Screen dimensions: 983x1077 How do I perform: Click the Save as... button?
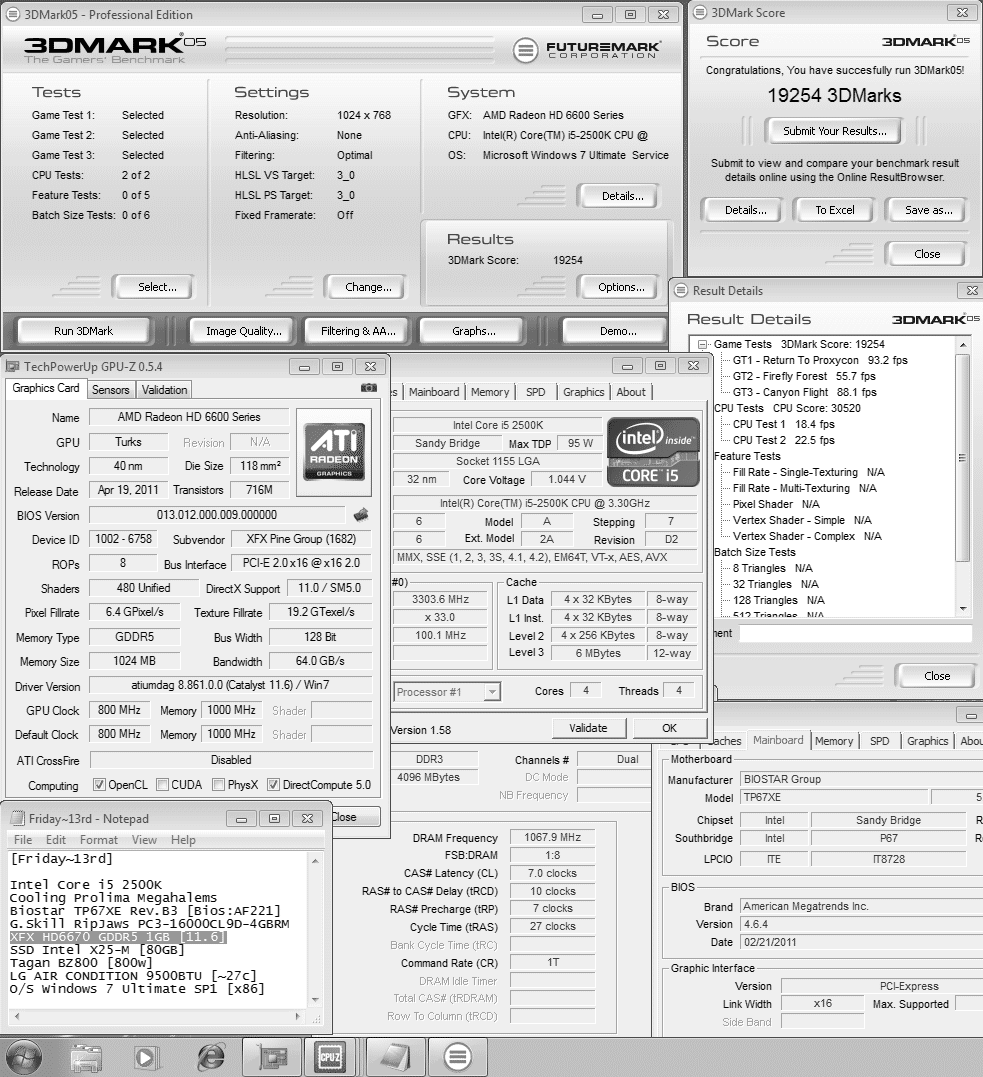(928, 209)
